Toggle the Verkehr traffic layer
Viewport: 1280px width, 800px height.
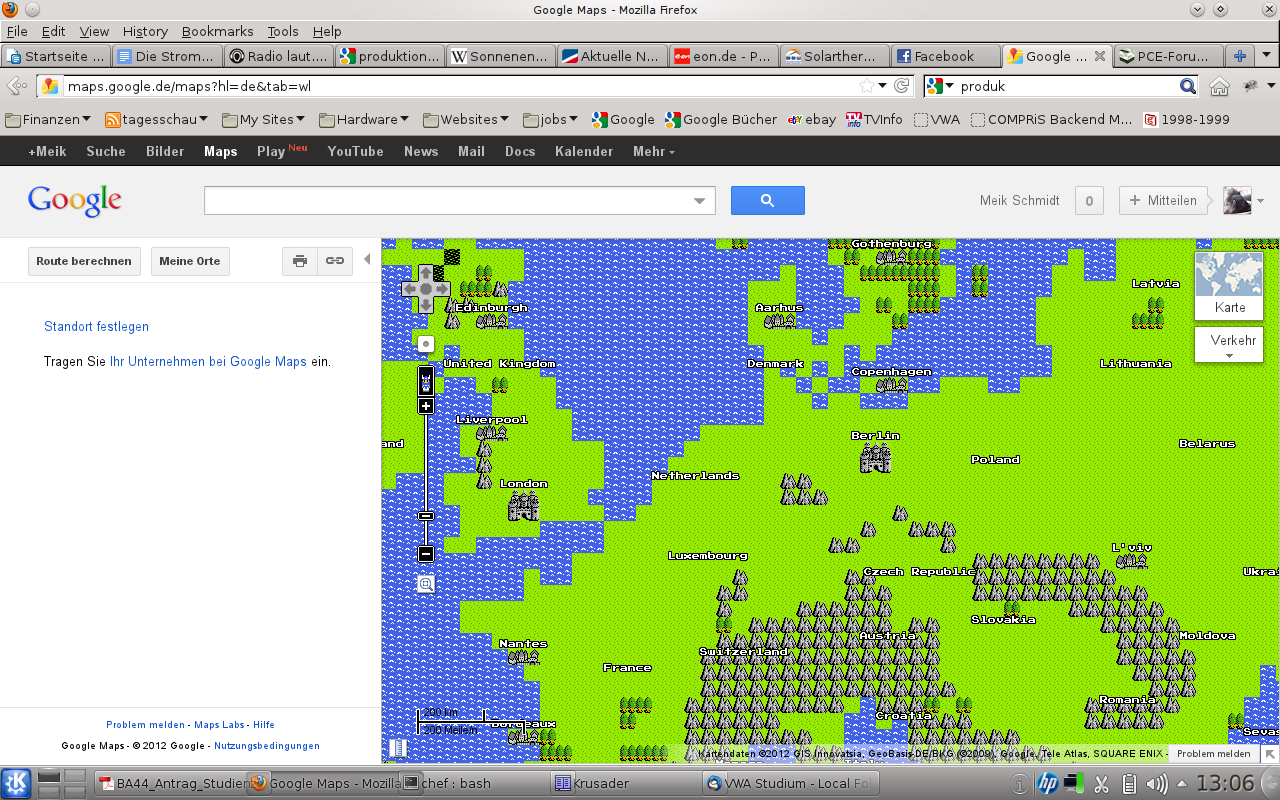tap(1229, 345)
